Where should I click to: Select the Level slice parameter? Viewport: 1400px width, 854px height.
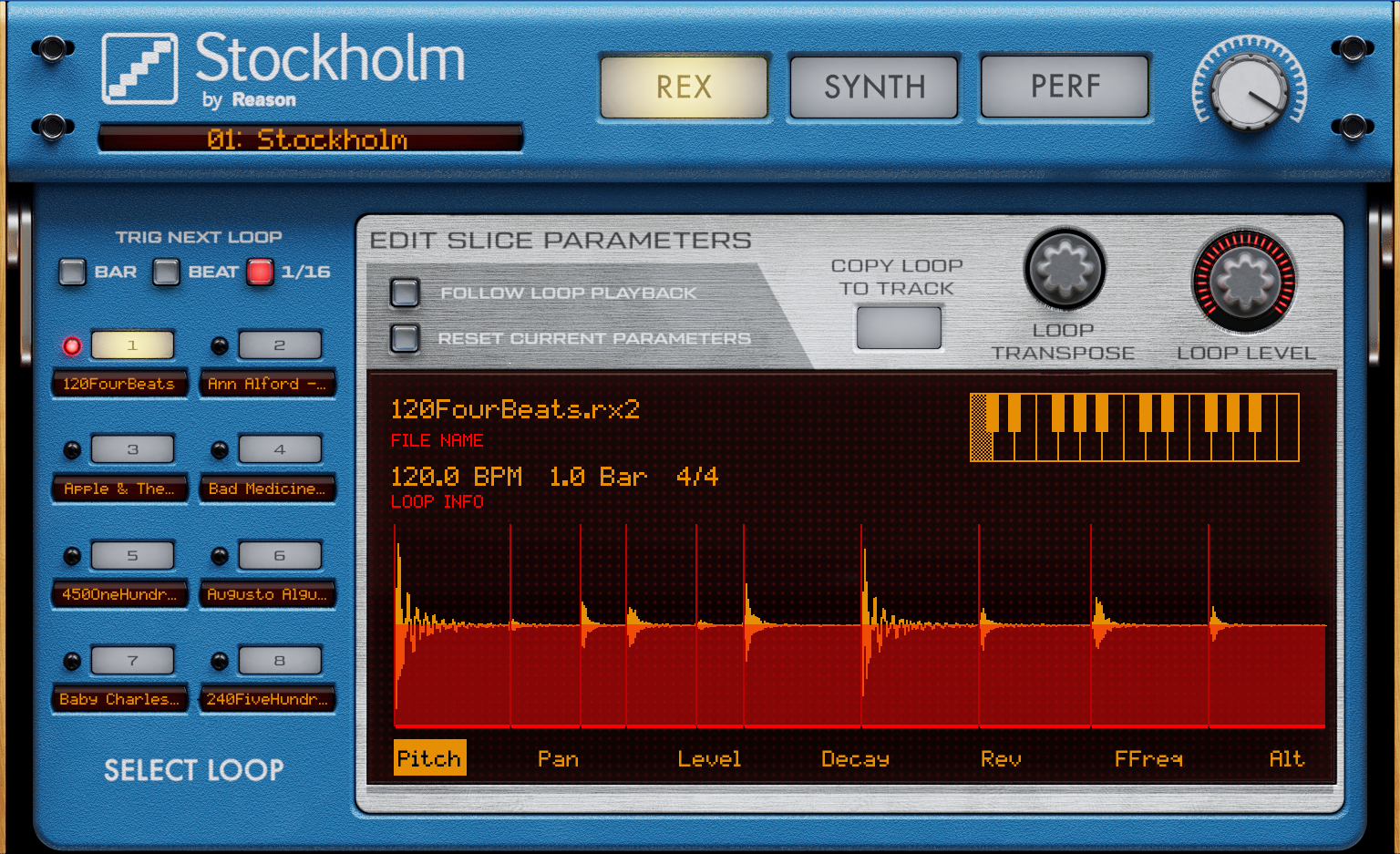(709, 758)
